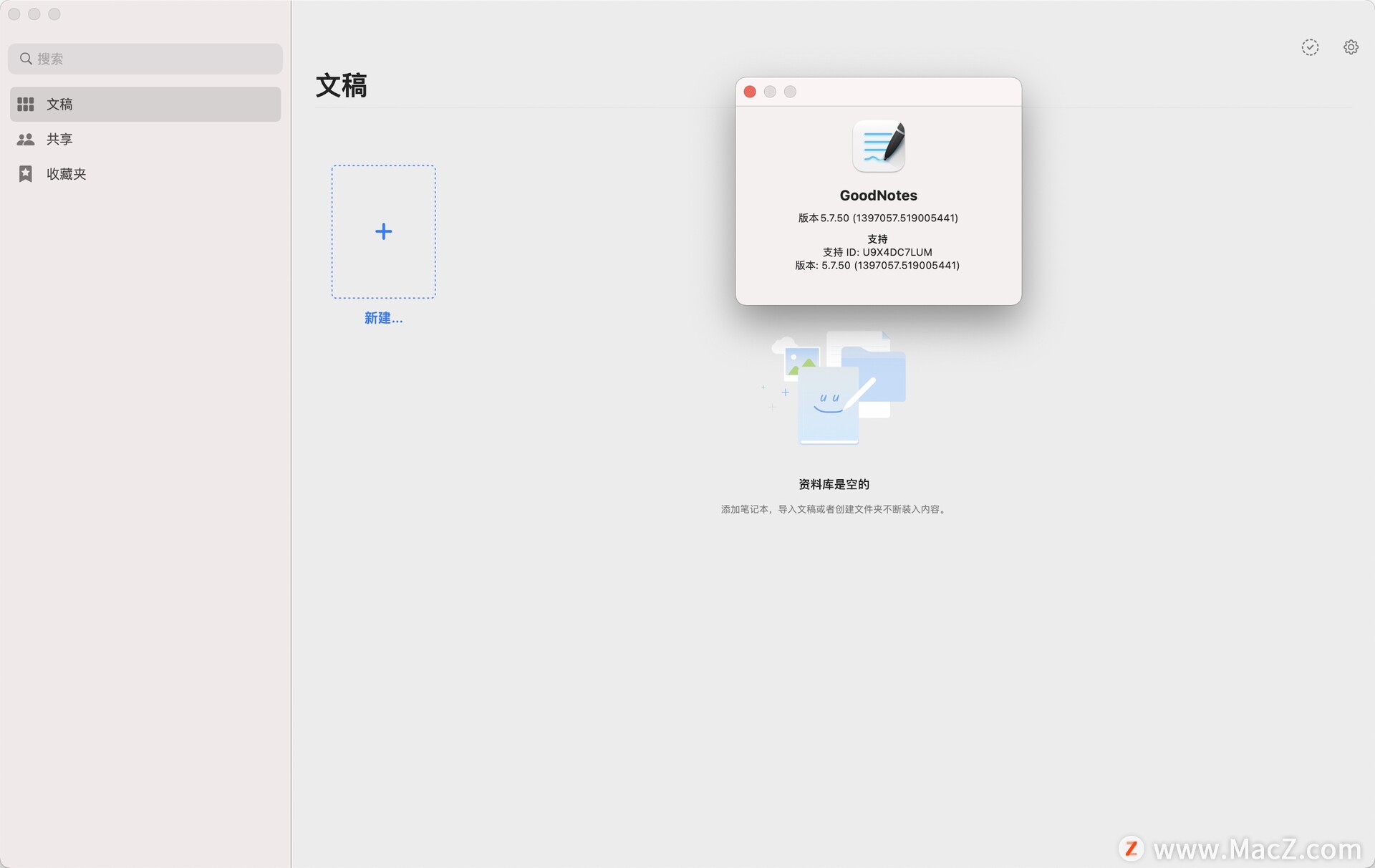Close the GoodNotes about dialog

tap(750, 92)
